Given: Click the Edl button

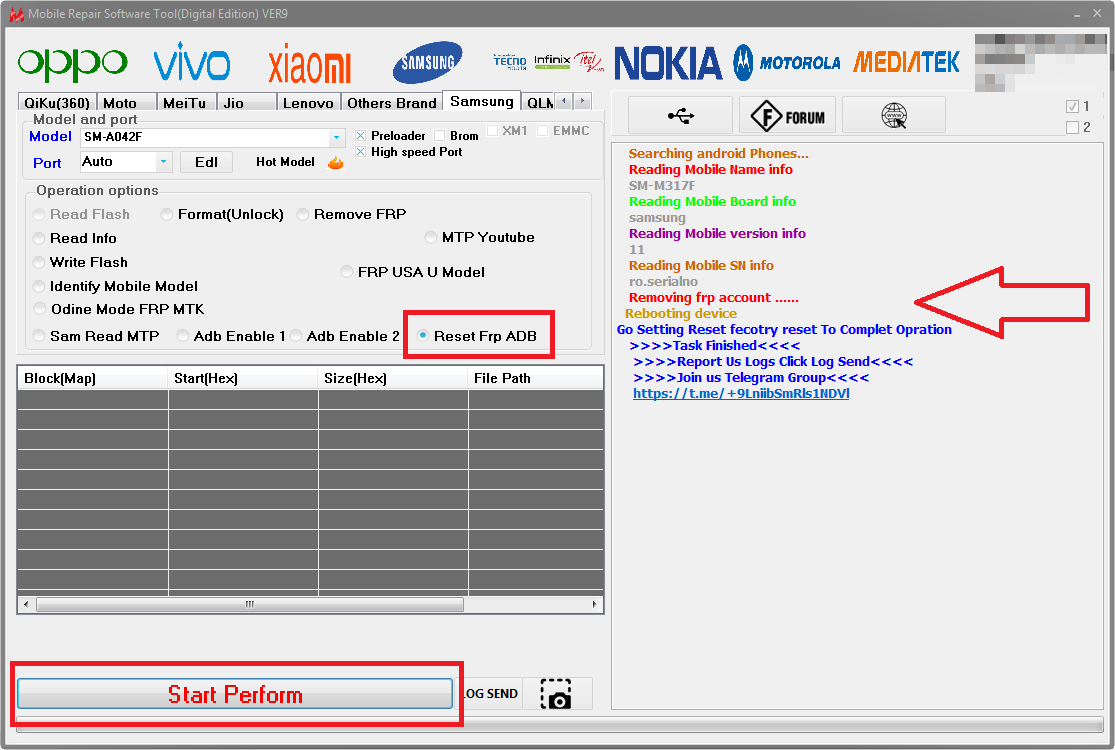Looking at the screenshot, I should click(206, 162).
